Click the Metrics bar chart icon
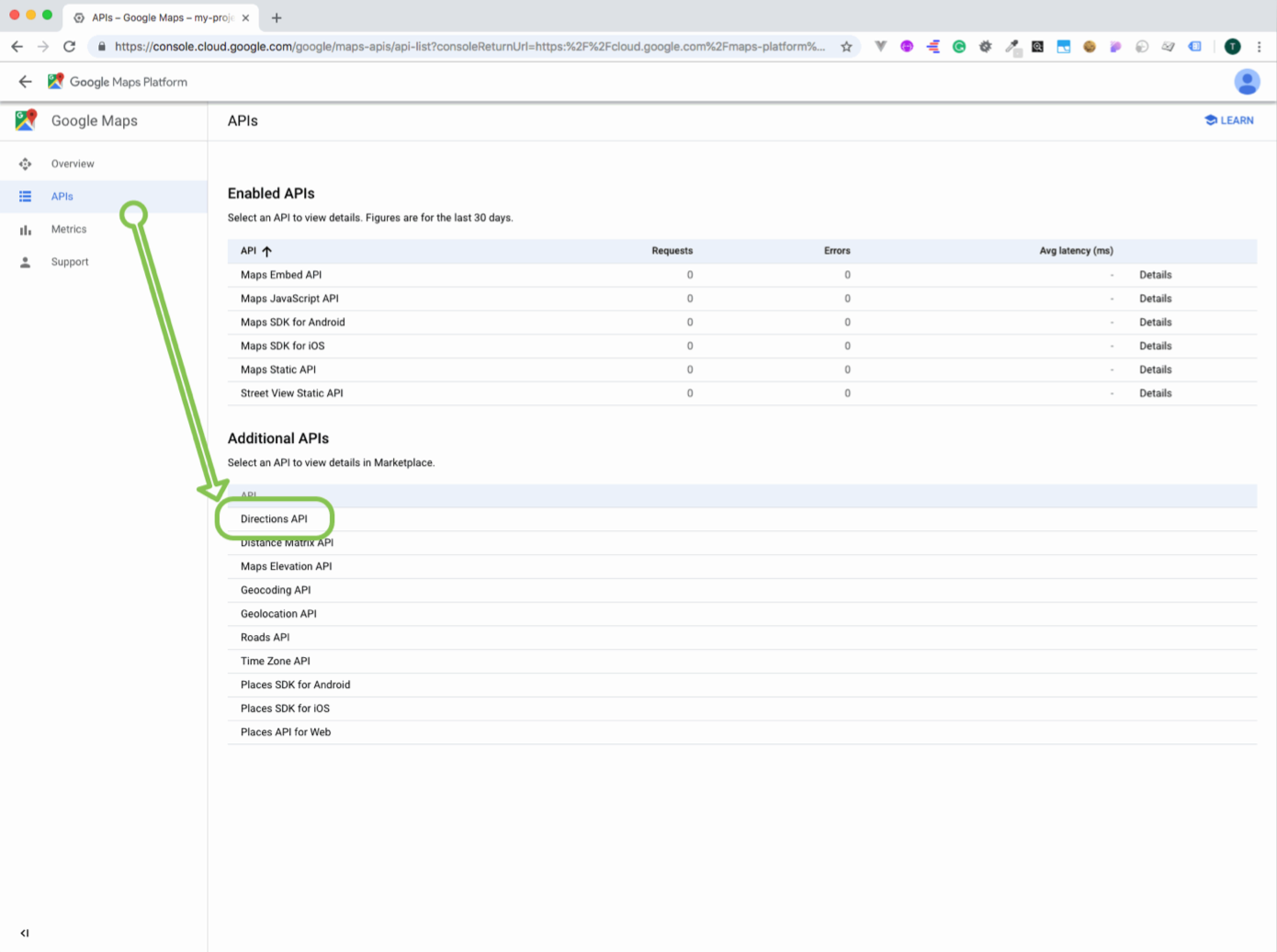This screenshot has width=1277, height=952. (x=25, y=230)
